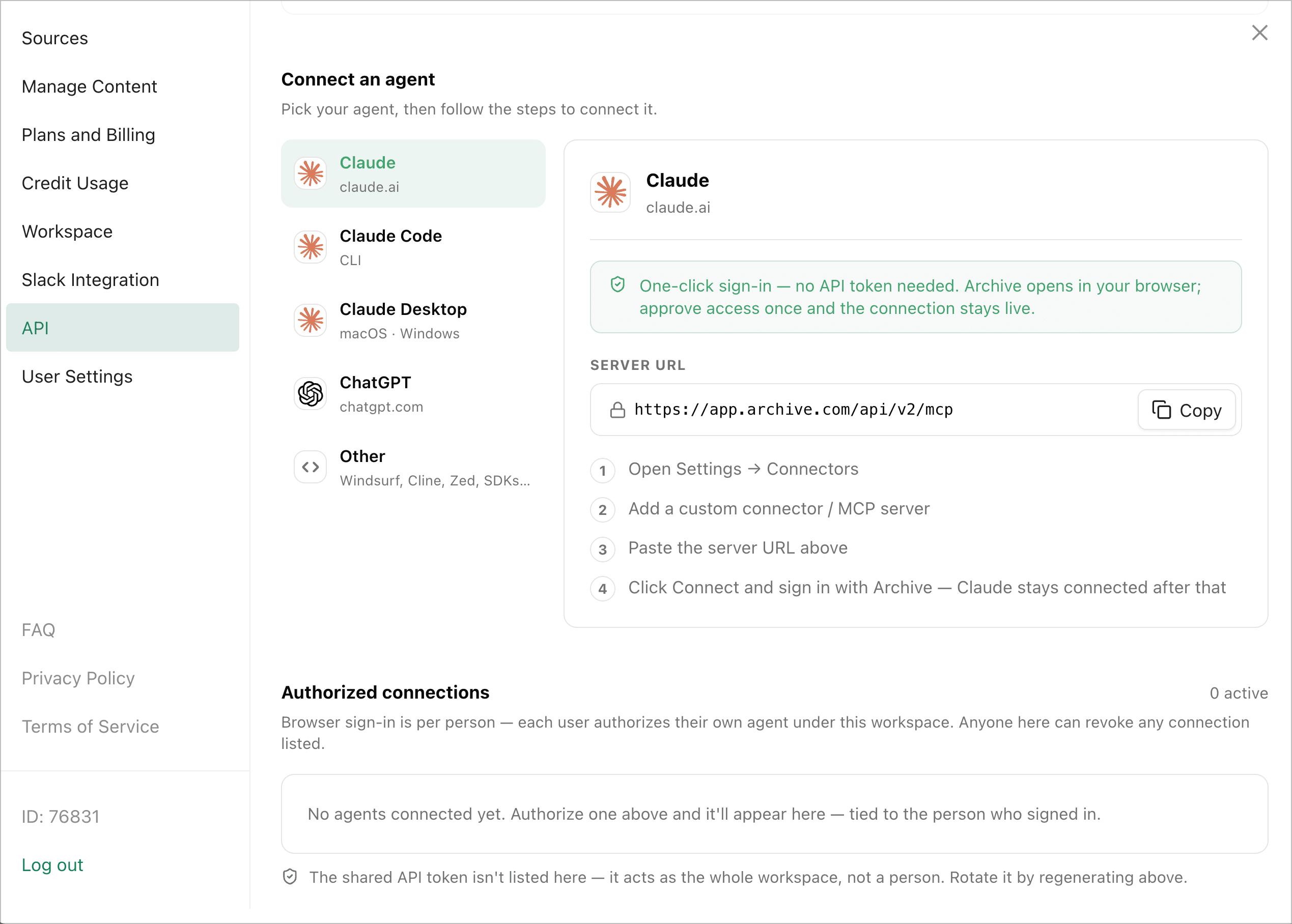This screenshot has height=924, width=1292.
Task: Click the large Claude logo in details panel
Action: coord(610,192)
